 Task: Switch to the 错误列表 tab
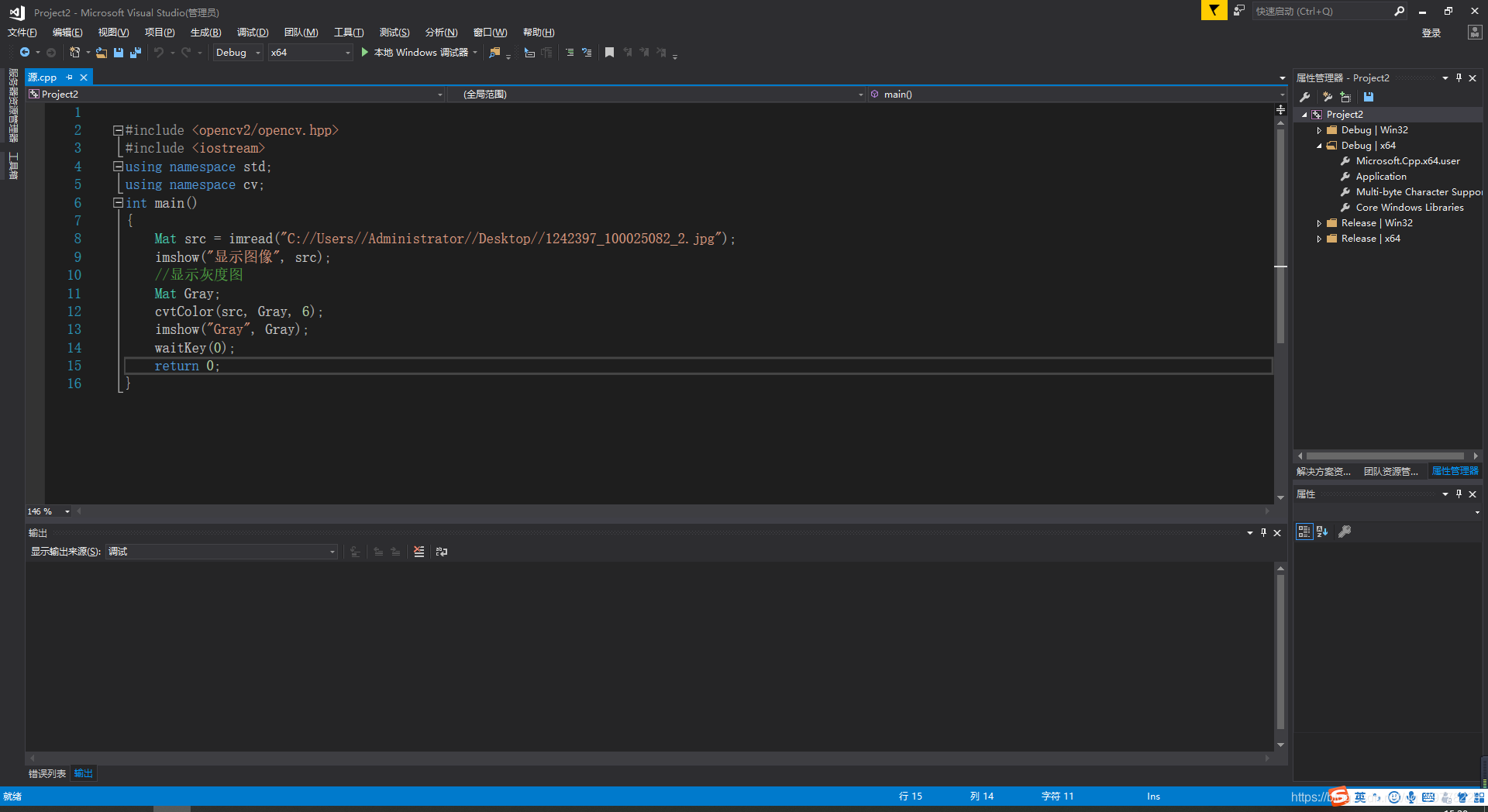pyautogui.click(x=47, y=773)
